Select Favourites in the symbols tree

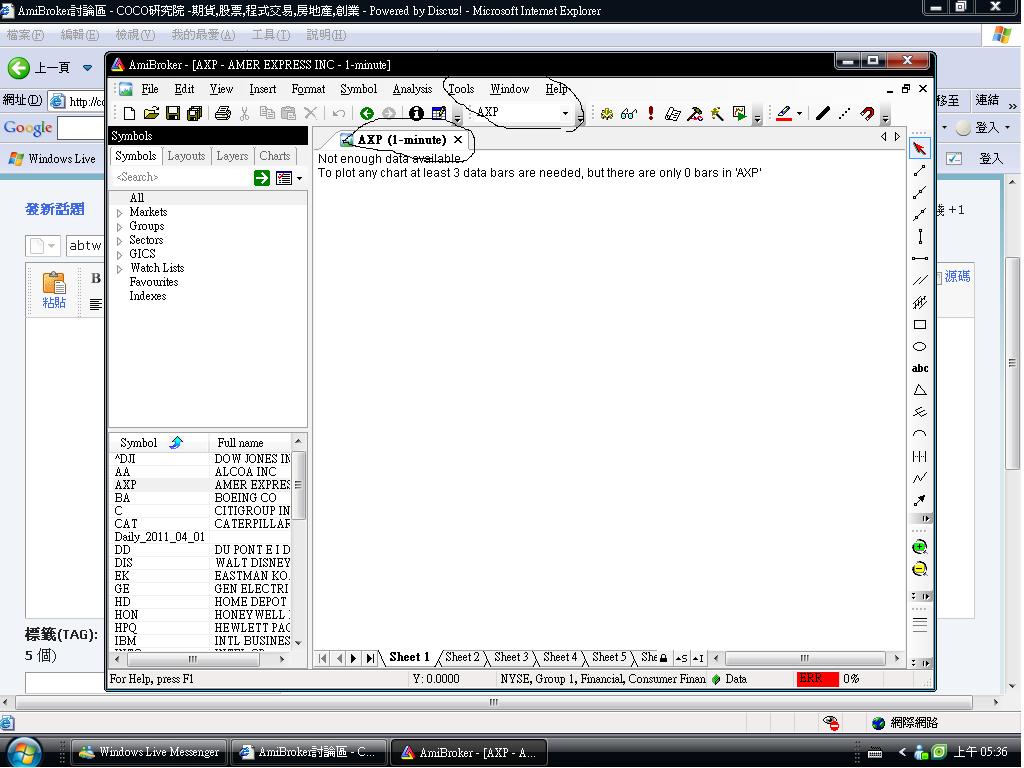[x=153, y=282]
